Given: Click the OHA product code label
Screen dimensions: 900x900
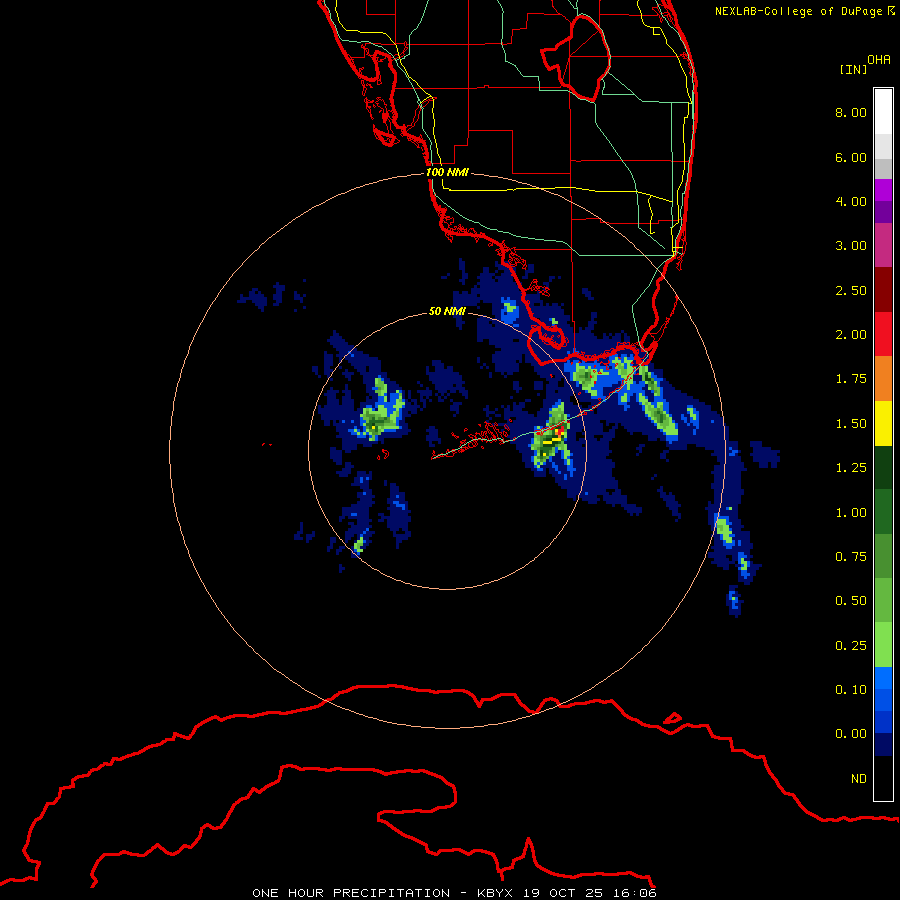Looking at the screenshot, I should (879, 60).
